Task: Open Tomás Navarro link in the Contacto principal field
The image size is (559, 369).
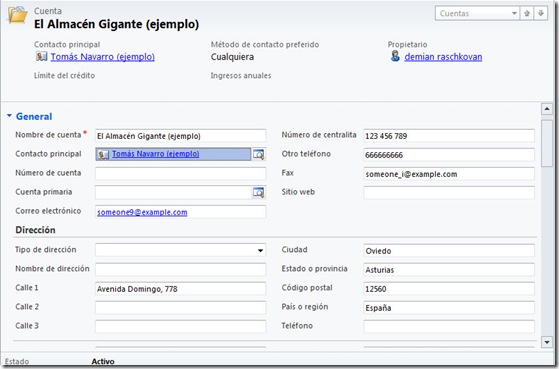Action: [156, 154]
